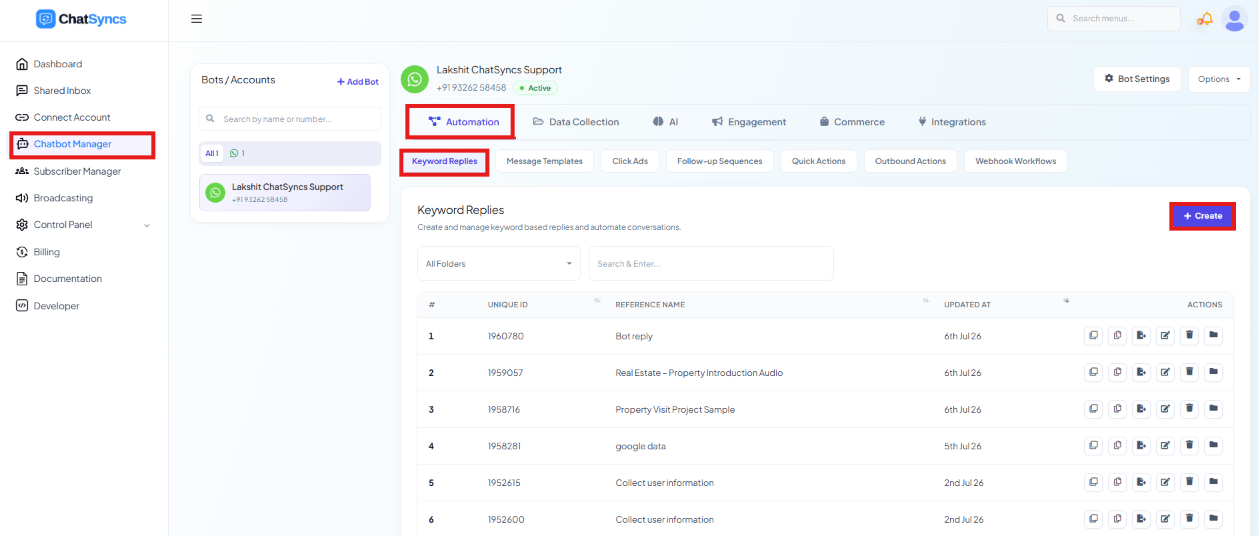Delete reply with unique ID 1952615
The height and width of the screenshot is (536, 1259).
click(1189, 482)
